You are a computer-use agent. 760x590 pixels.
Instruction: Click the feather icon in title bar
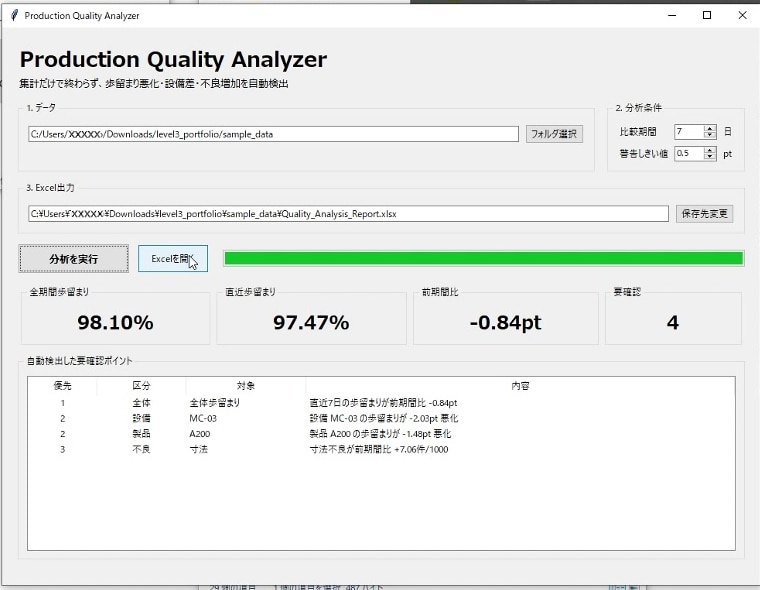pyautogui.click(x=15, y=15)
